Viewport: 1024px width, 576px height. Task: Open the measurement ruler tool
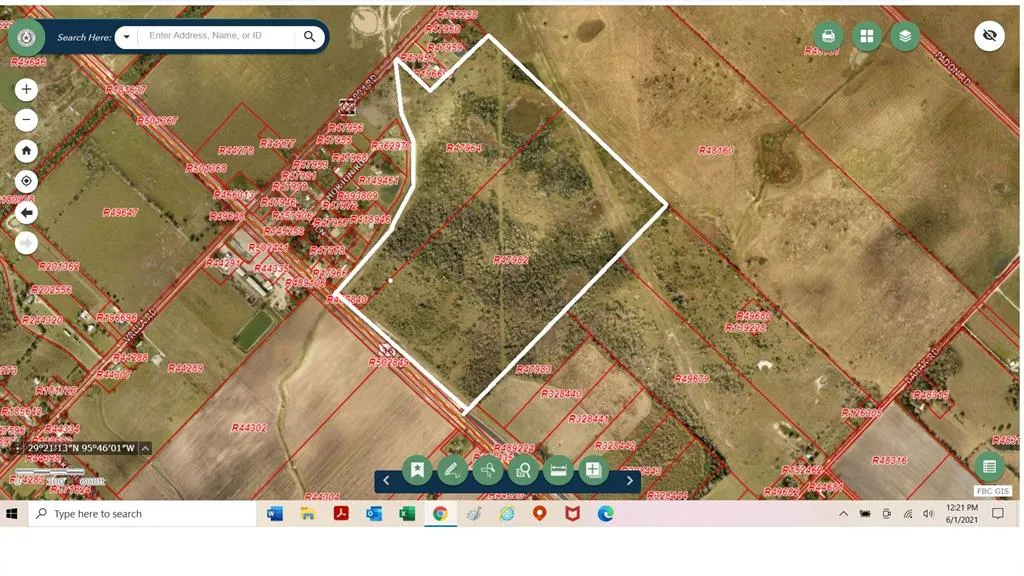[x=559, y=469]
